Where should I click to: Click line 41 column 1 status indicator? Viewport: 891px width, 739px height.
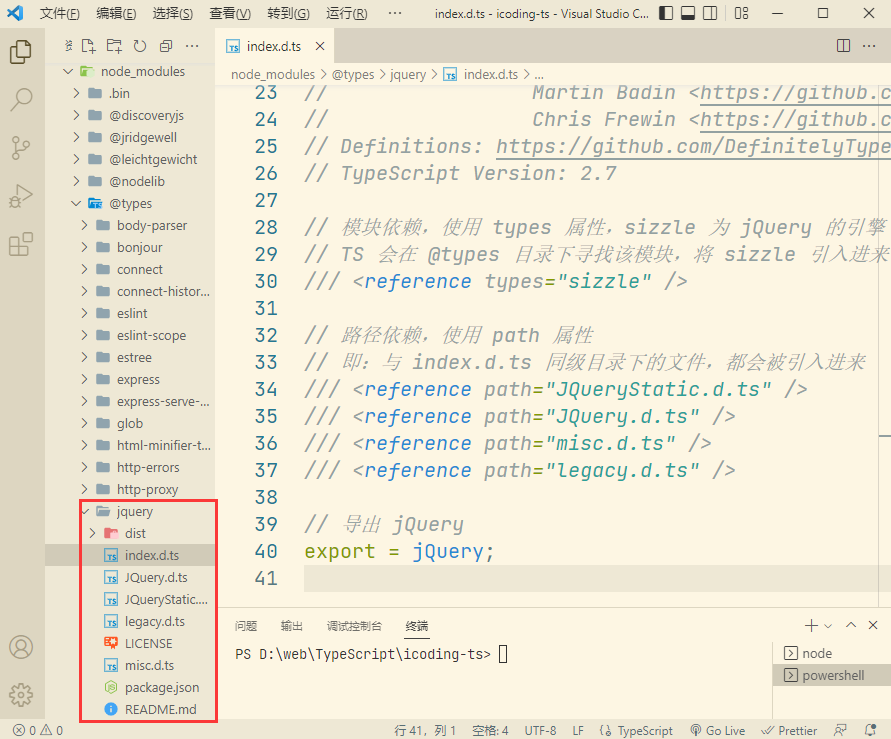(425, 730)
